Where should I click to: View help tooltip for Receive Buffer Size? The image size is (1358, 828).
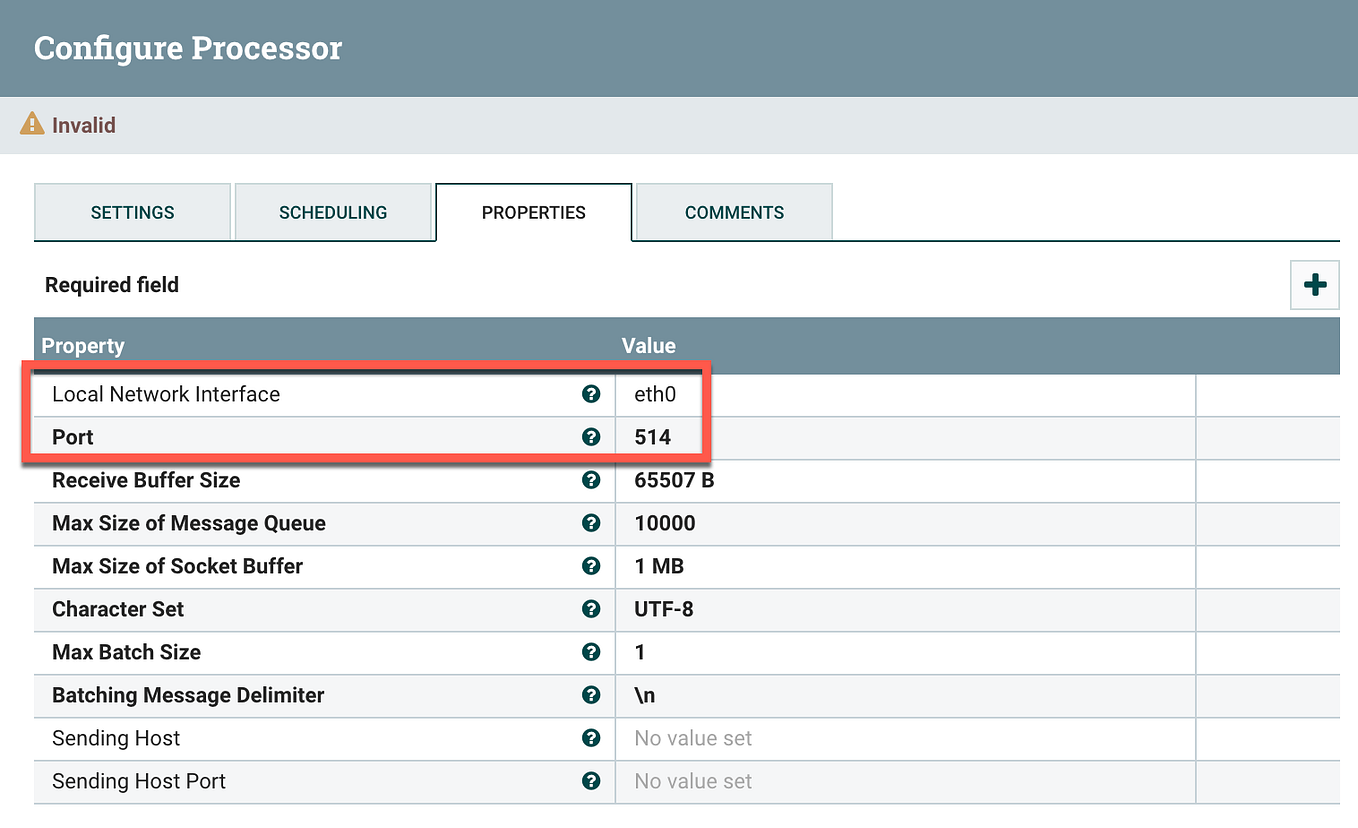(591, 480)
